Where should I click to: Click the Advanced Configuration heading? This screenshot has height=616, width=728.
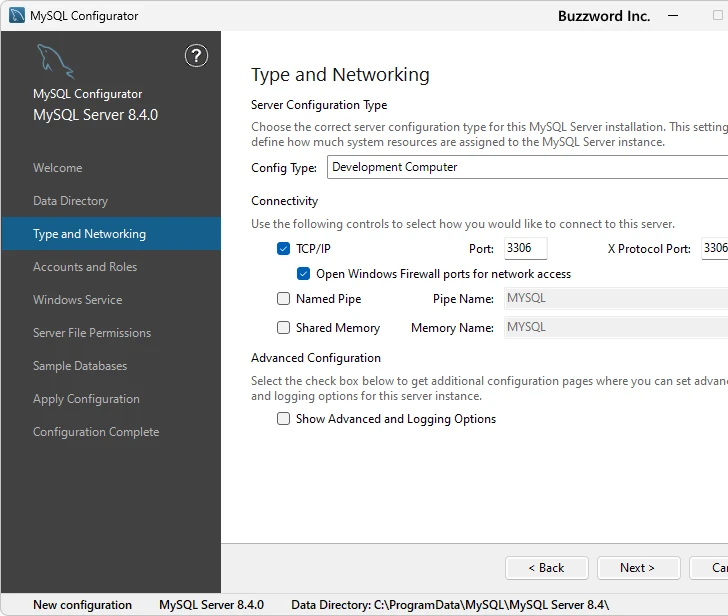pos(316,358)
